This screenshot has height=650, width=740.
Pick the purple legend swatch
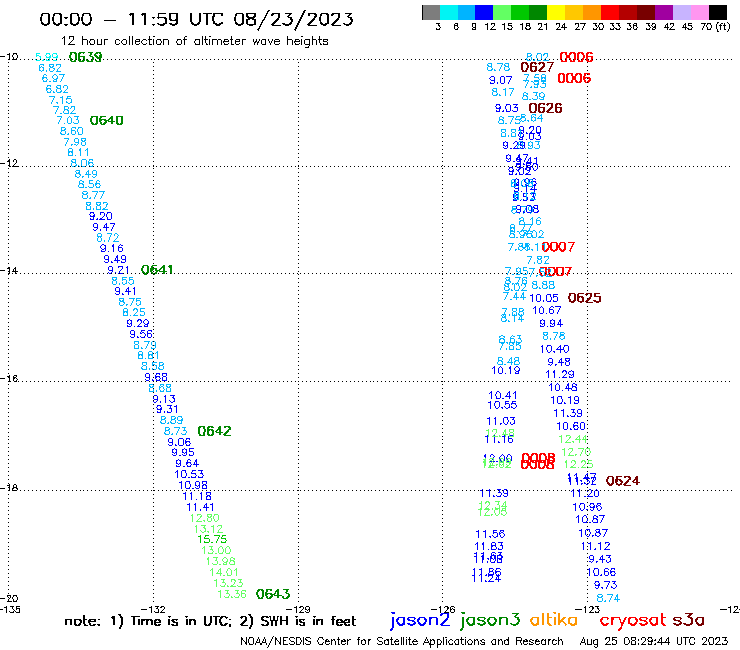[x=664, y=12]
